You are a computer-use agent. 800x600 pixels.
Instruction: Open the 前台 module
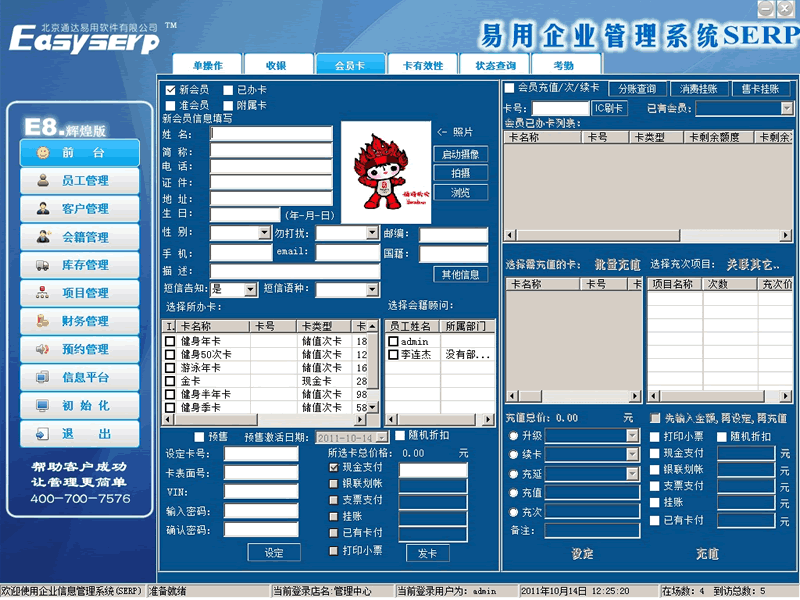[80, 153]
